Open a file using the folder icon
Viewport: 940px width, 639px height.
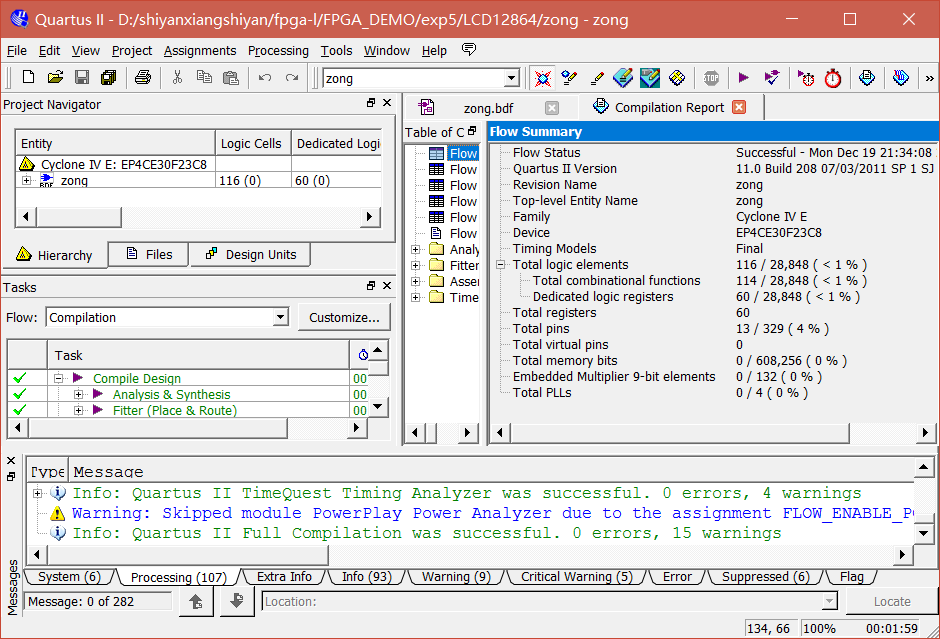coord(55,77)
